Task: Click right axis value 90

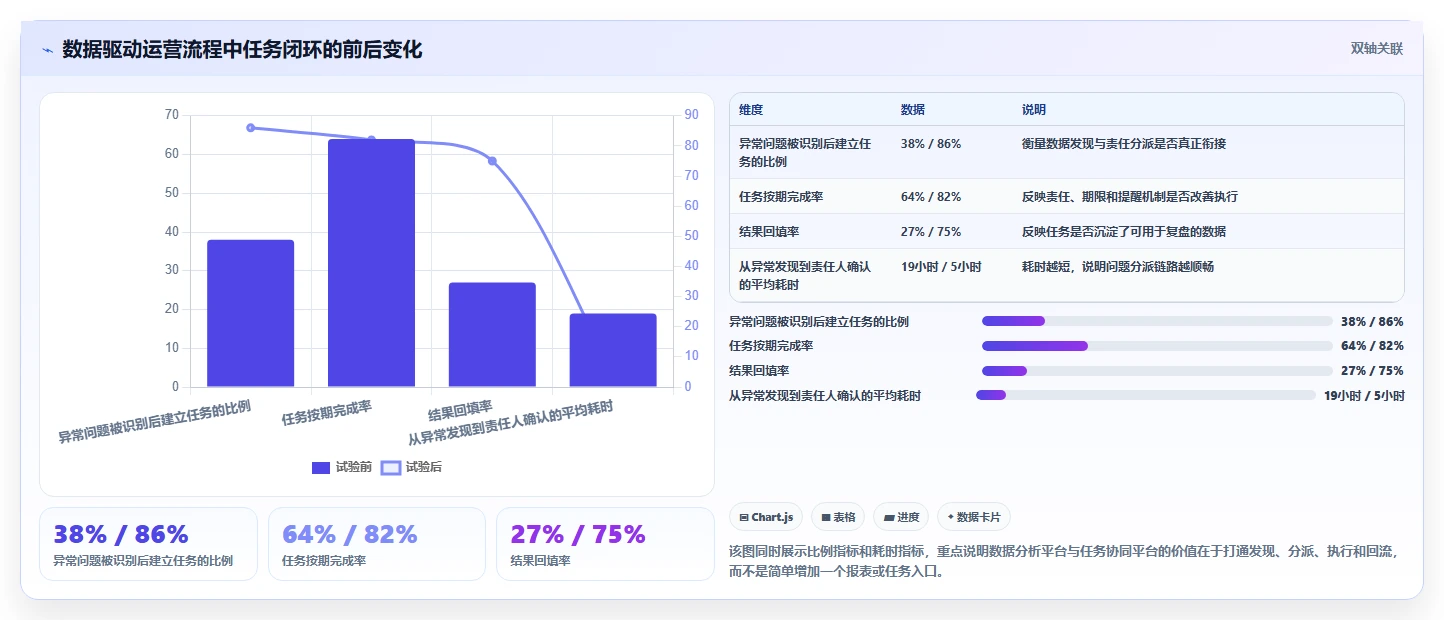Action: [692, 115]
